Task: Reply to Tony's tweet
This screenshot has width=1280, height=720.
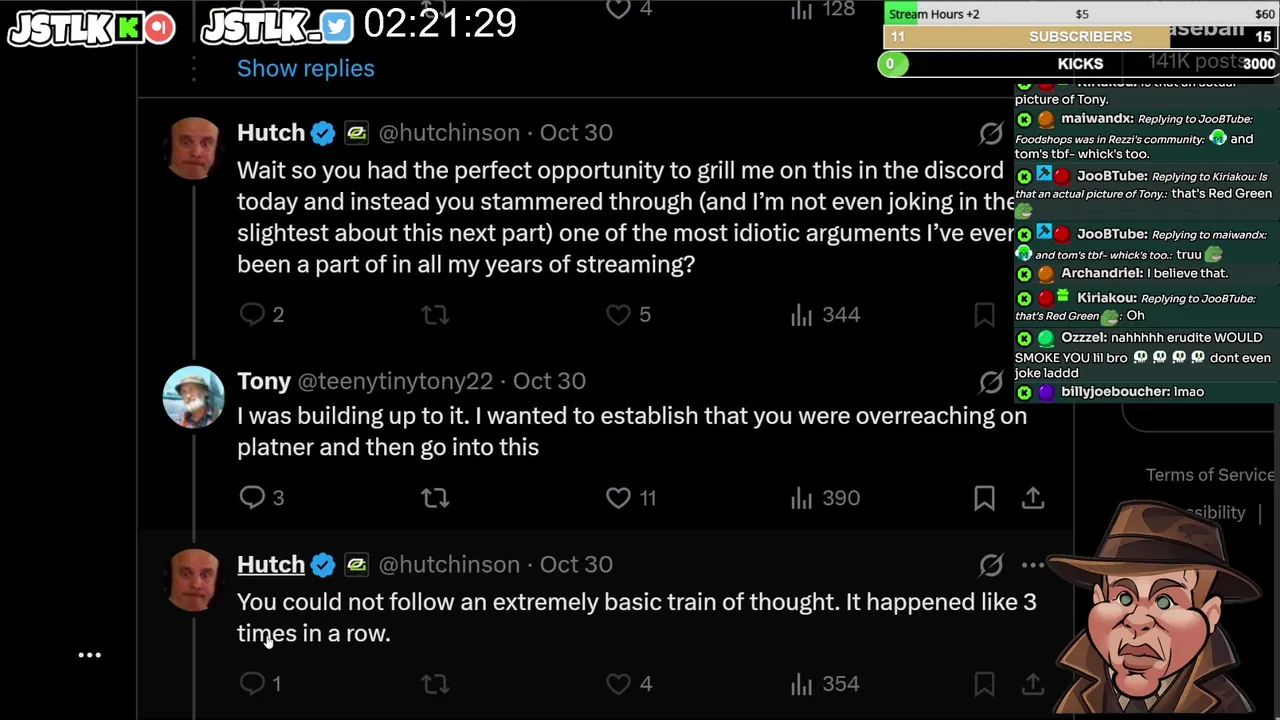Action: pos(253,497)
